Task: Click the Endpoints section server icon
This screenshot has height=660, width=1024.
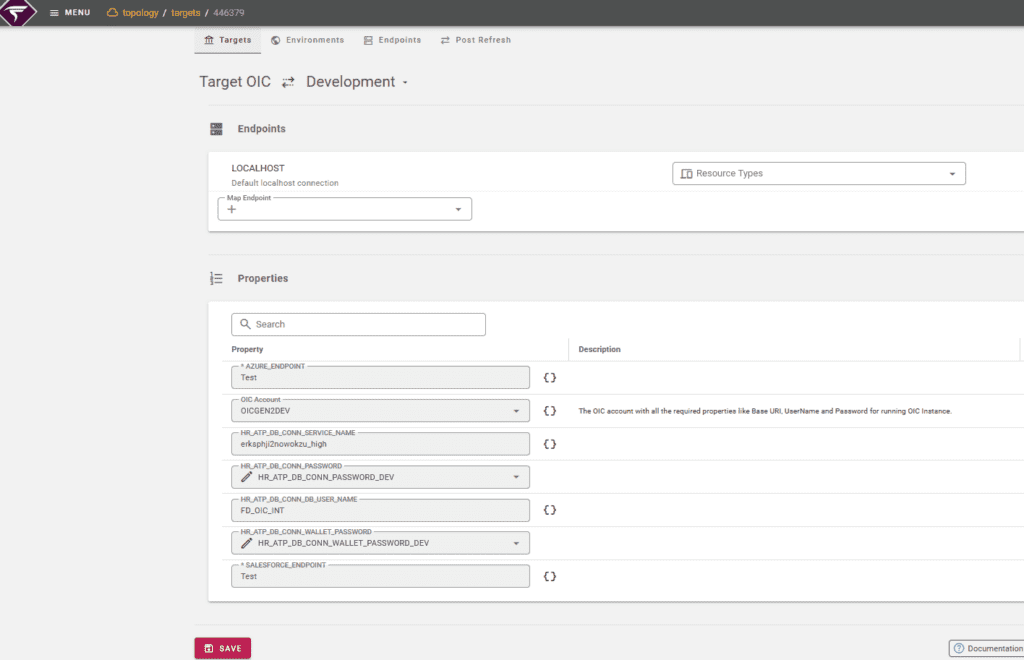Action: (216, 129)
